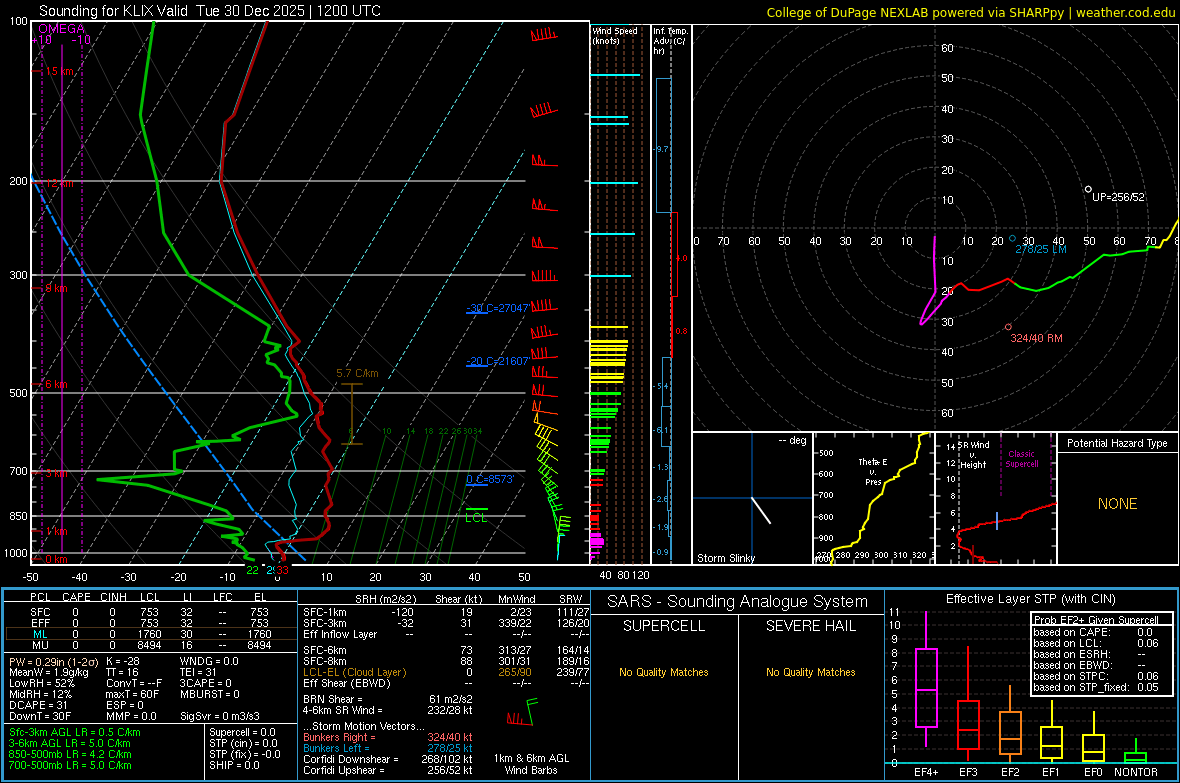
Task: Click the 'maxT = 60F' value
Action: point(132,694)
